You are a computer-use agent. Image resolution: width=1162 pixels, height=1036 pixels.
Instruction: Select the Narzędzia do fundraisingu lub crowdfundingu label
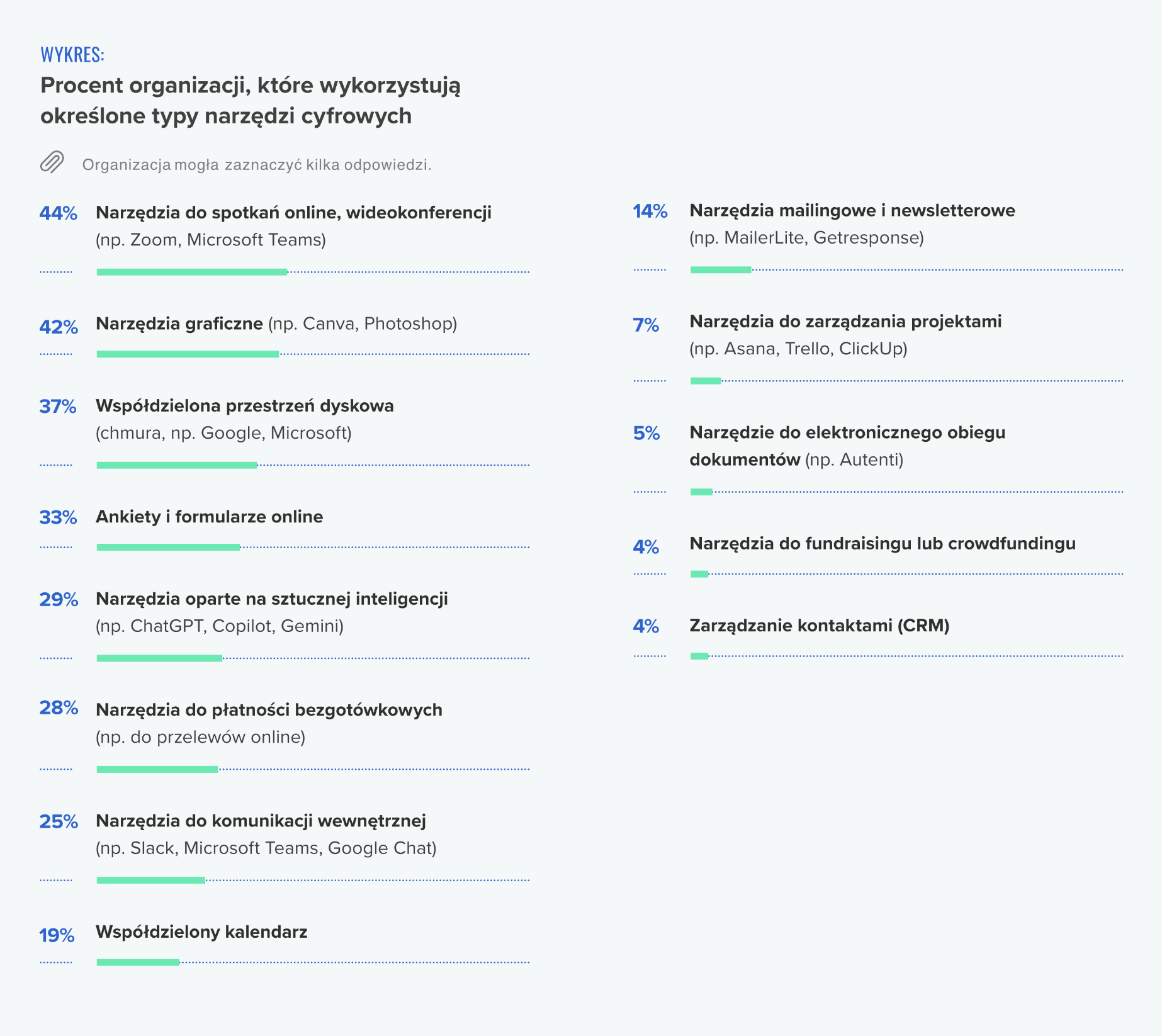883,544
